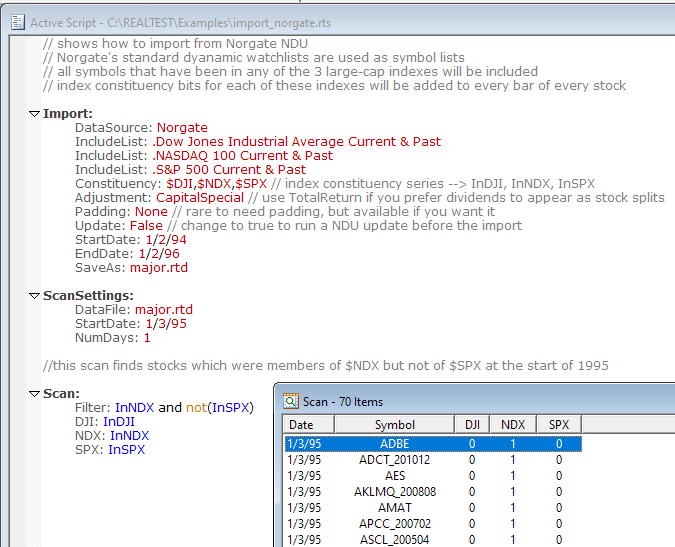
Task: Select the AMAT result row
Action: tap(394, 508)
